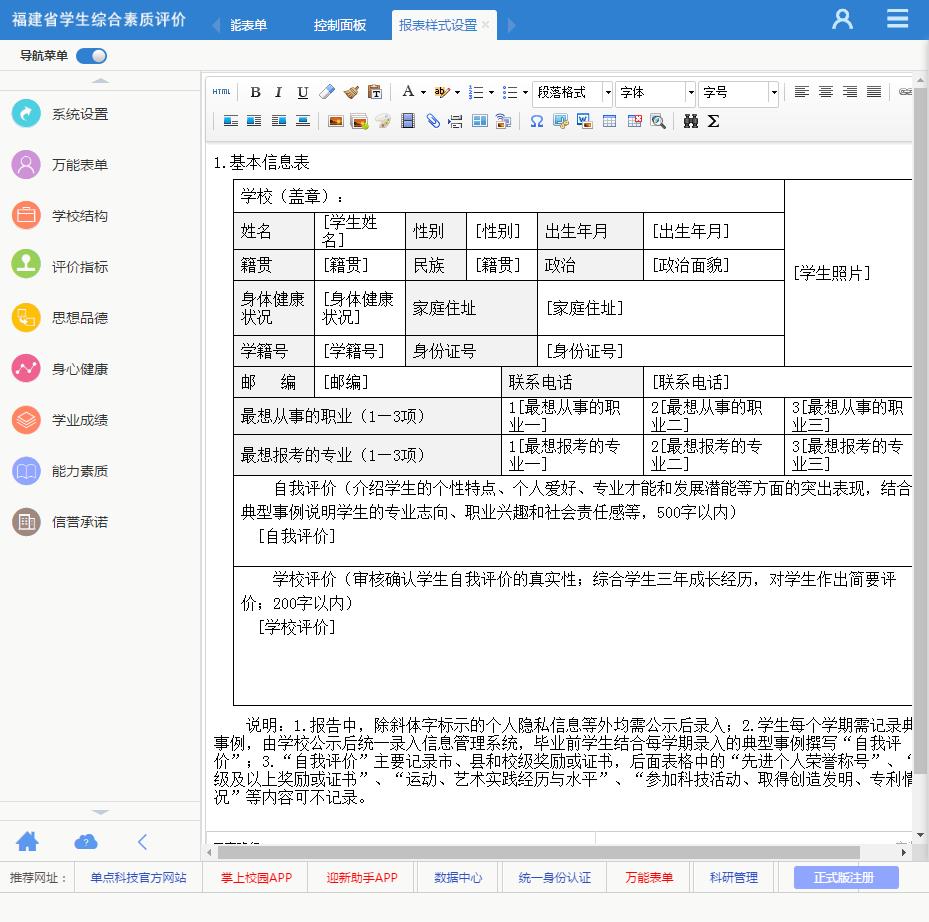
Task: Toggle the 导航菜单 switch
Action: (92, 56)
